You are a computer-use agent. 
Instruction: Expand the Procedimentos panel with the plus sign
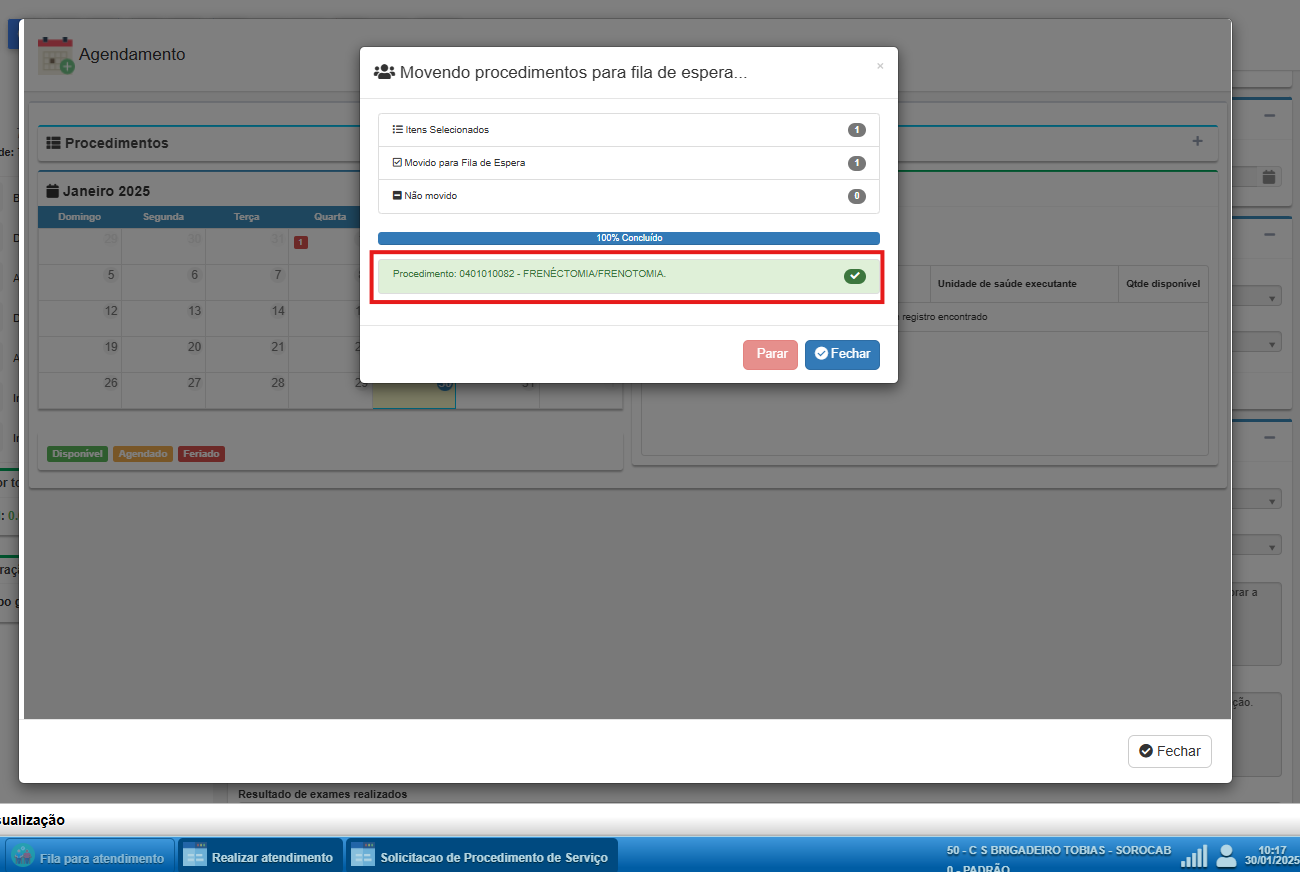pyautogui.click(x=1197, y=142)
